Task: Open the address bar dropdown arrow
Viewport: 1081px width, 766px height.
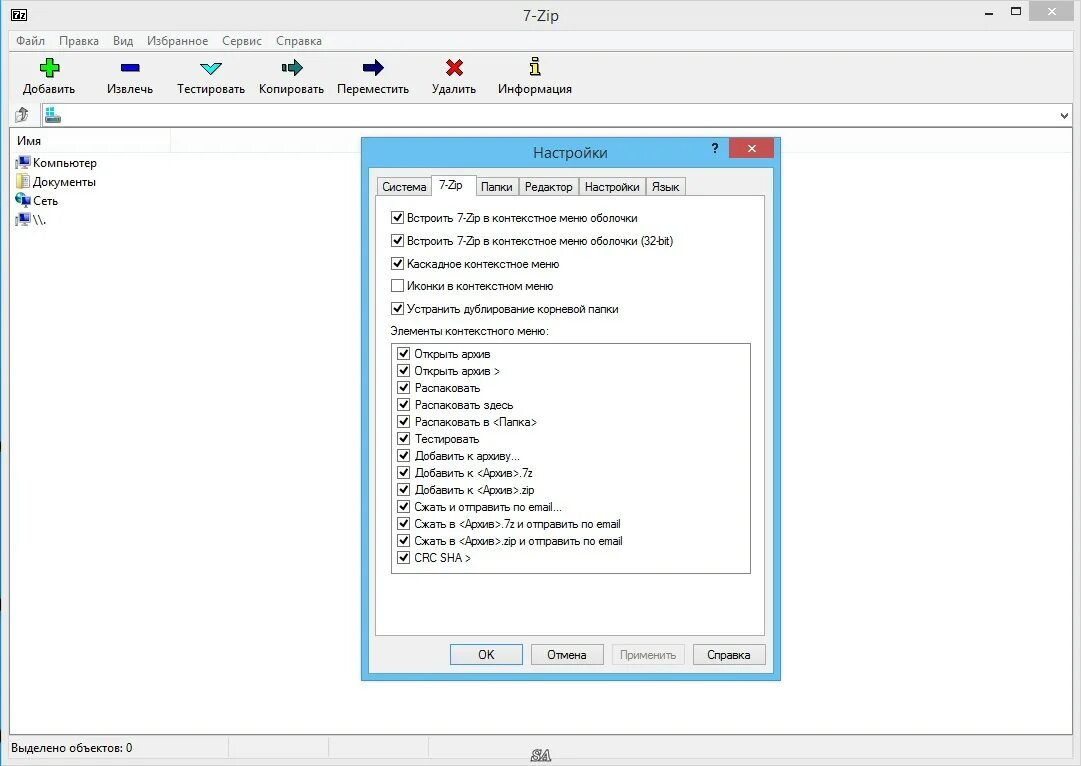Action: pyautogui.click(x=1064, y=116)
